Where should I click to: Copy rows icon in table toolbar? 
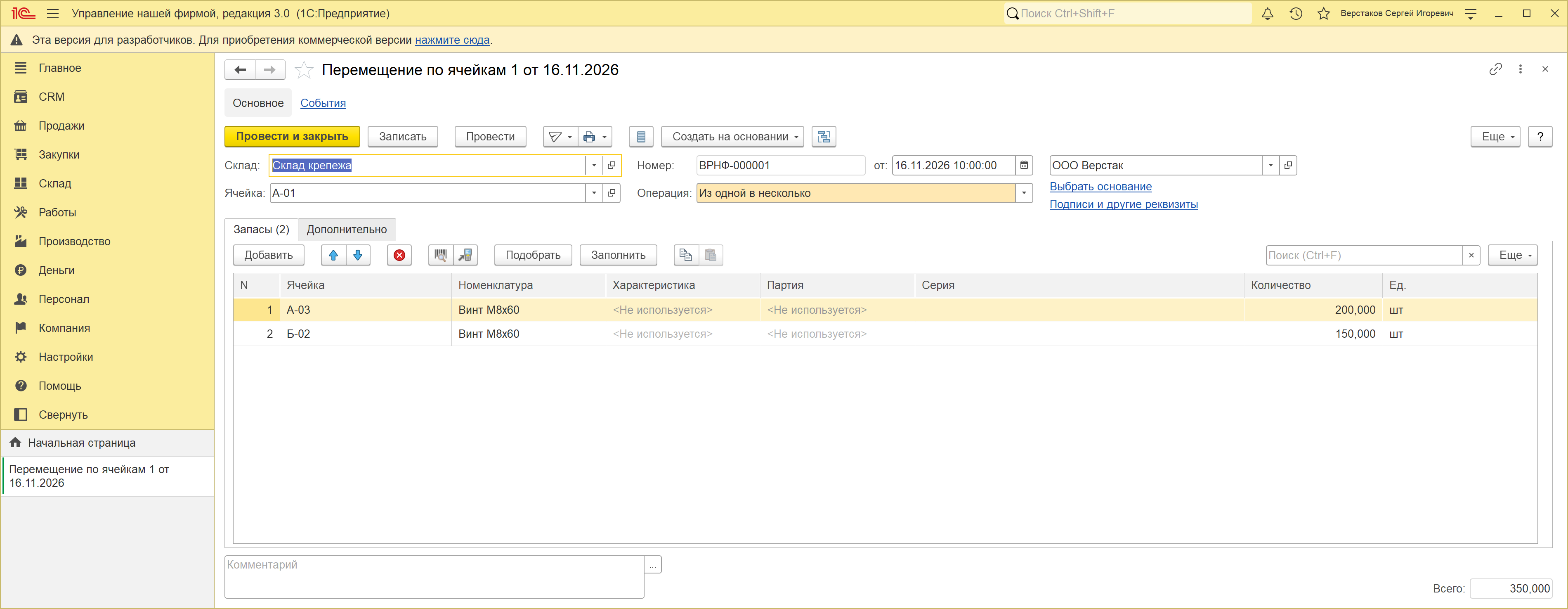[x=686, y=255]
